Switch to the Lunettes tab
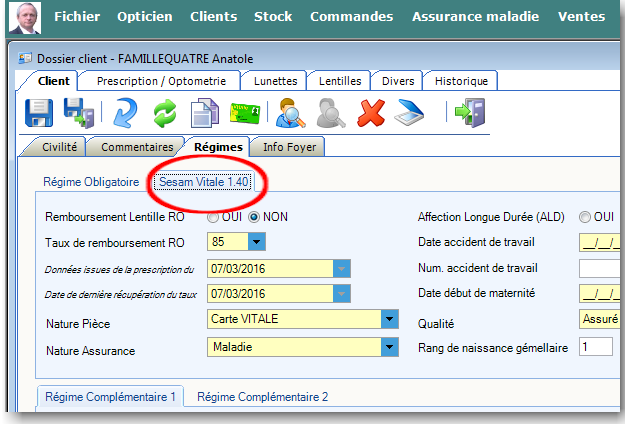 coord(275,81)
